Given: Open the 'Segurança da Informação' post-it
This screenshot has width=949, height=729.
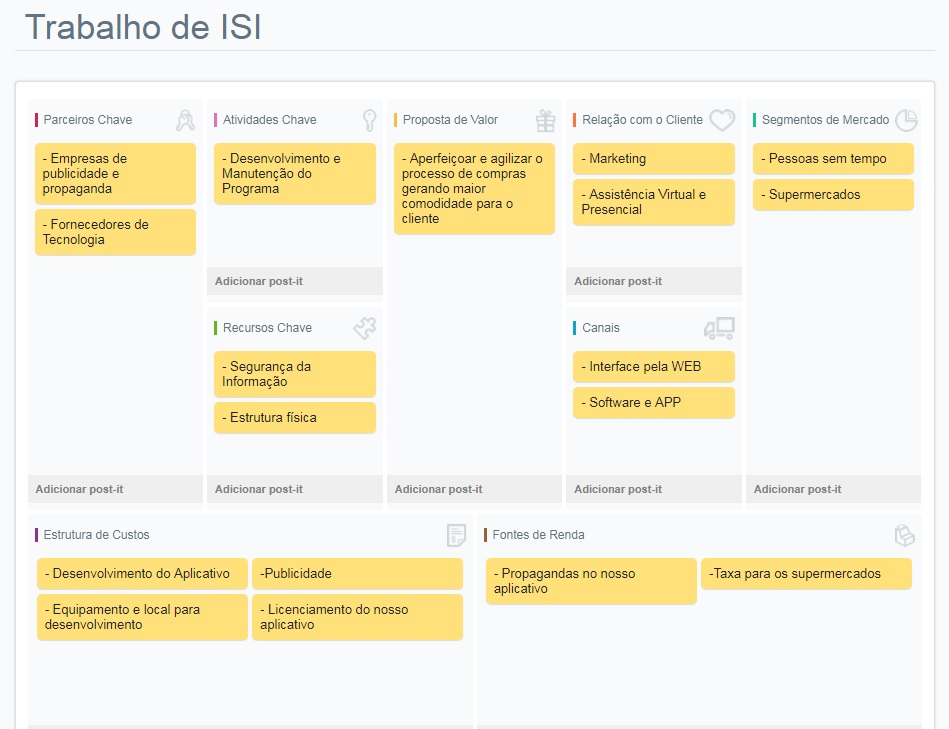Looking at the screenshot, I should coord(295,374).
